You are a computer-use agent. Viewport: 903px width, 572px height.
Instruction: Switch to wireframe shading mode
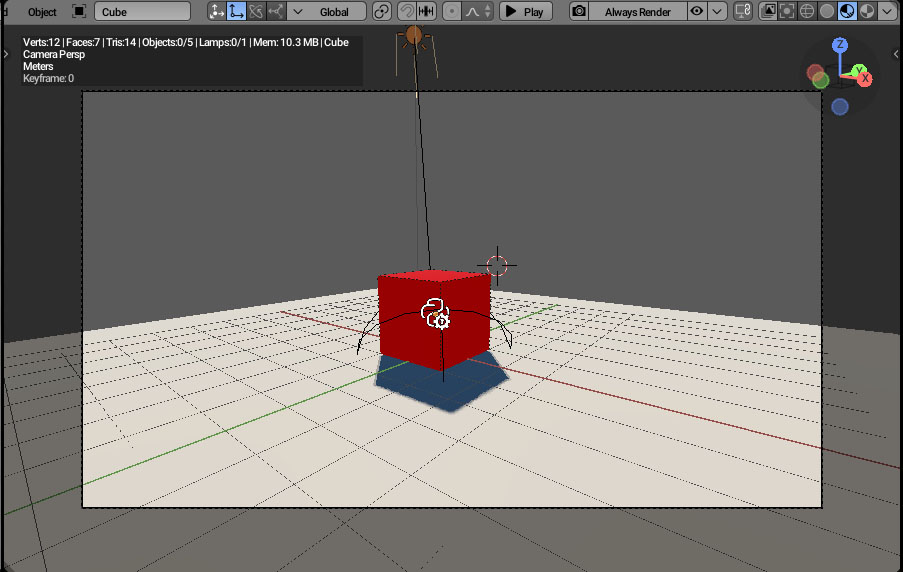coord(807,12)
